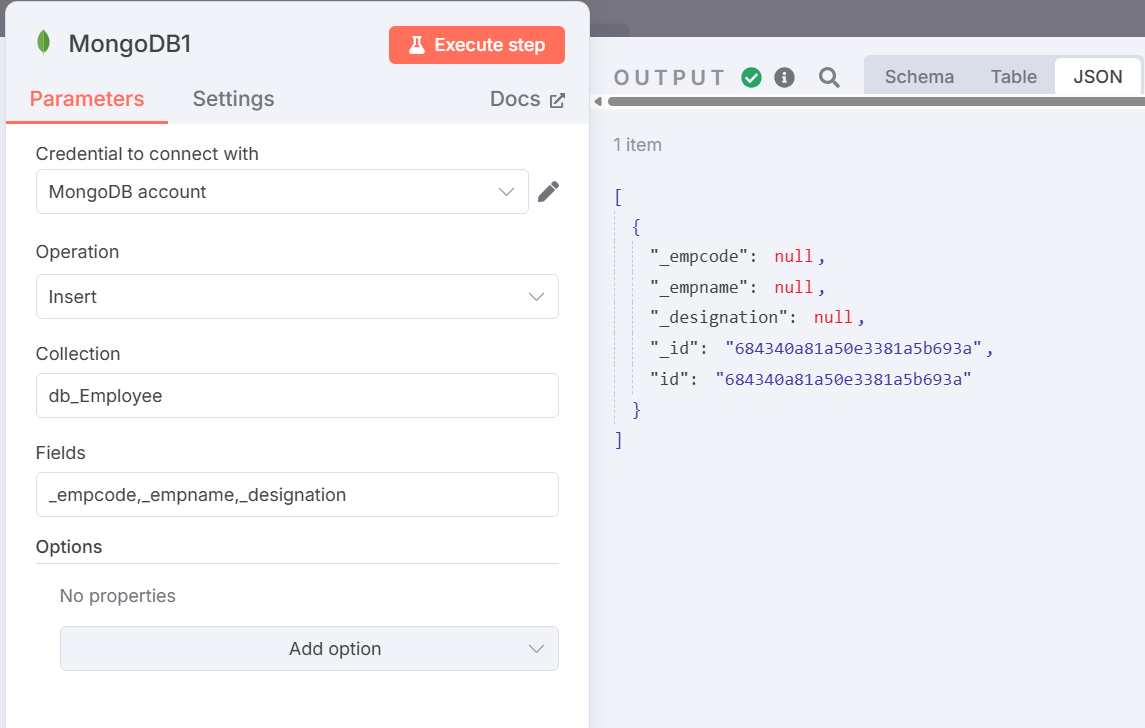1145x728 pixels.
Task: Click the "Credential to connect with" label
Action: 148,154
